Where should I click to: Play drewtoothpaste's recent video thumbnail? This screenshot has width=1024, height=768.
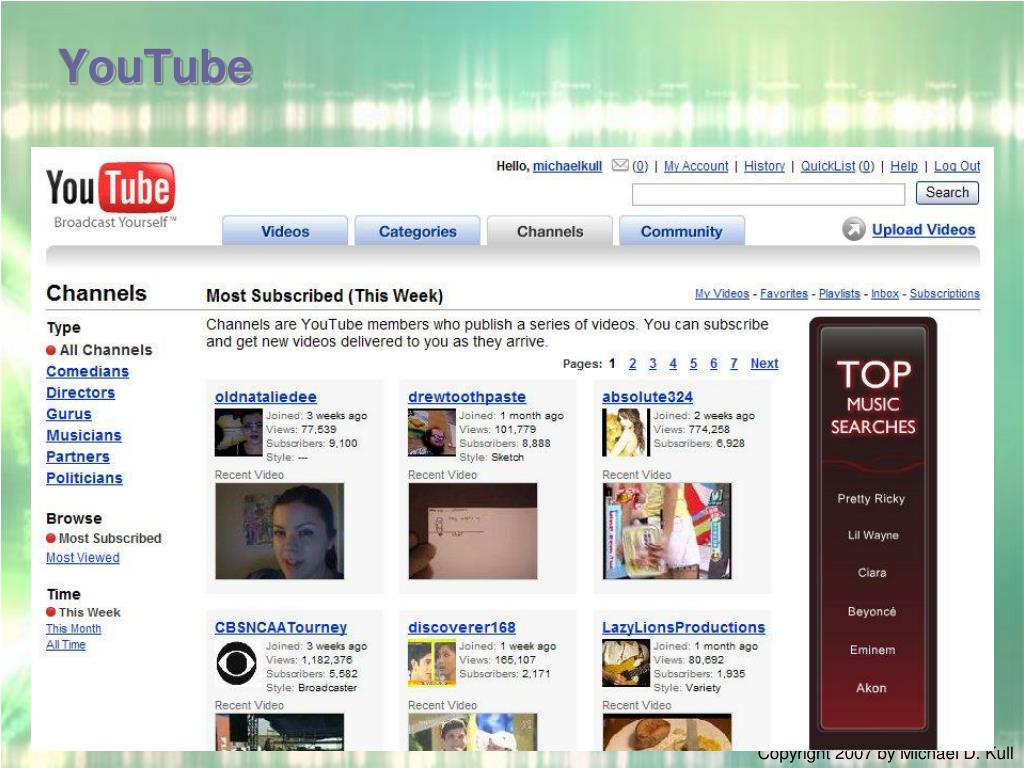click(x=473, y=531)
